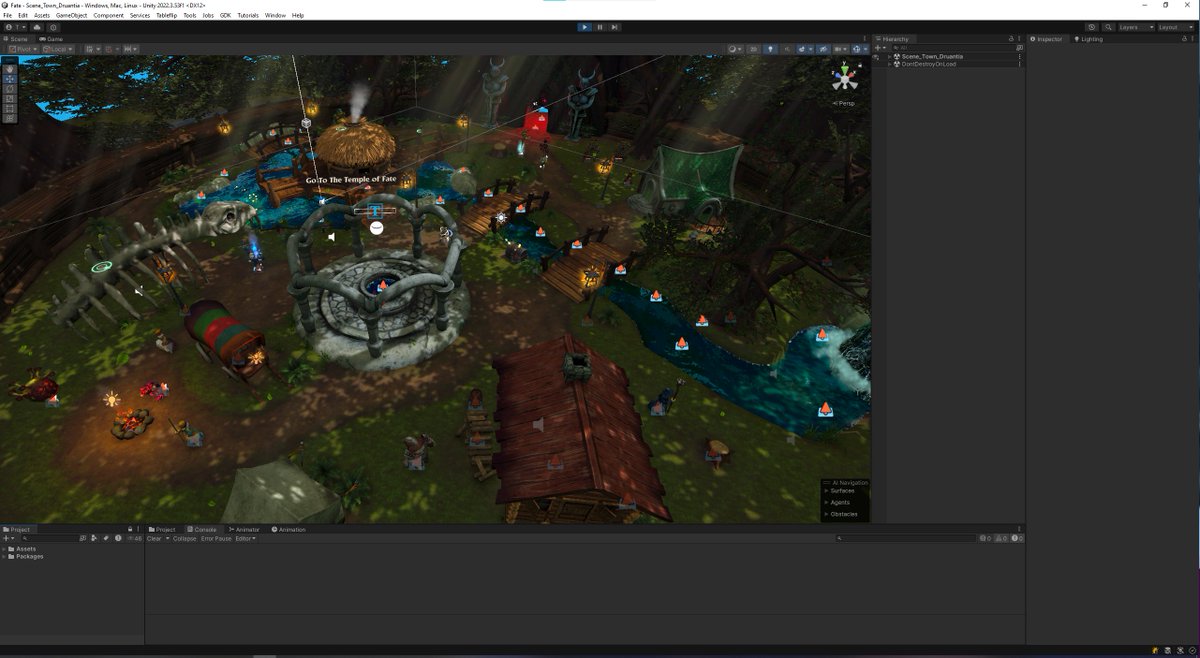Select the Rotate tool
This screenshot has width=1200, height=658.
[10, 88]
